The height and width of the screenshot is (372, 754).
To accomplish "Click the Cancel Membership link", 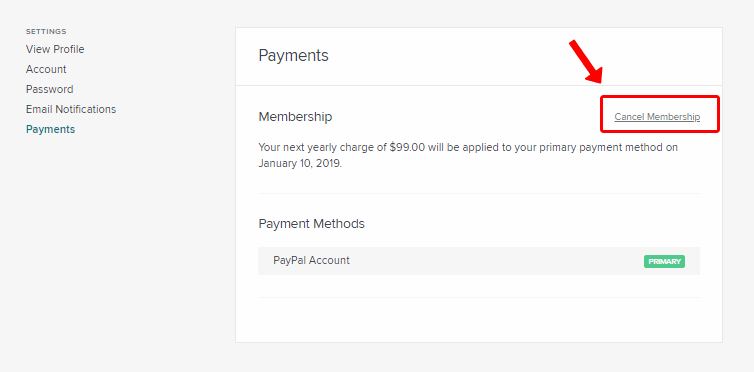I will 657,117.
